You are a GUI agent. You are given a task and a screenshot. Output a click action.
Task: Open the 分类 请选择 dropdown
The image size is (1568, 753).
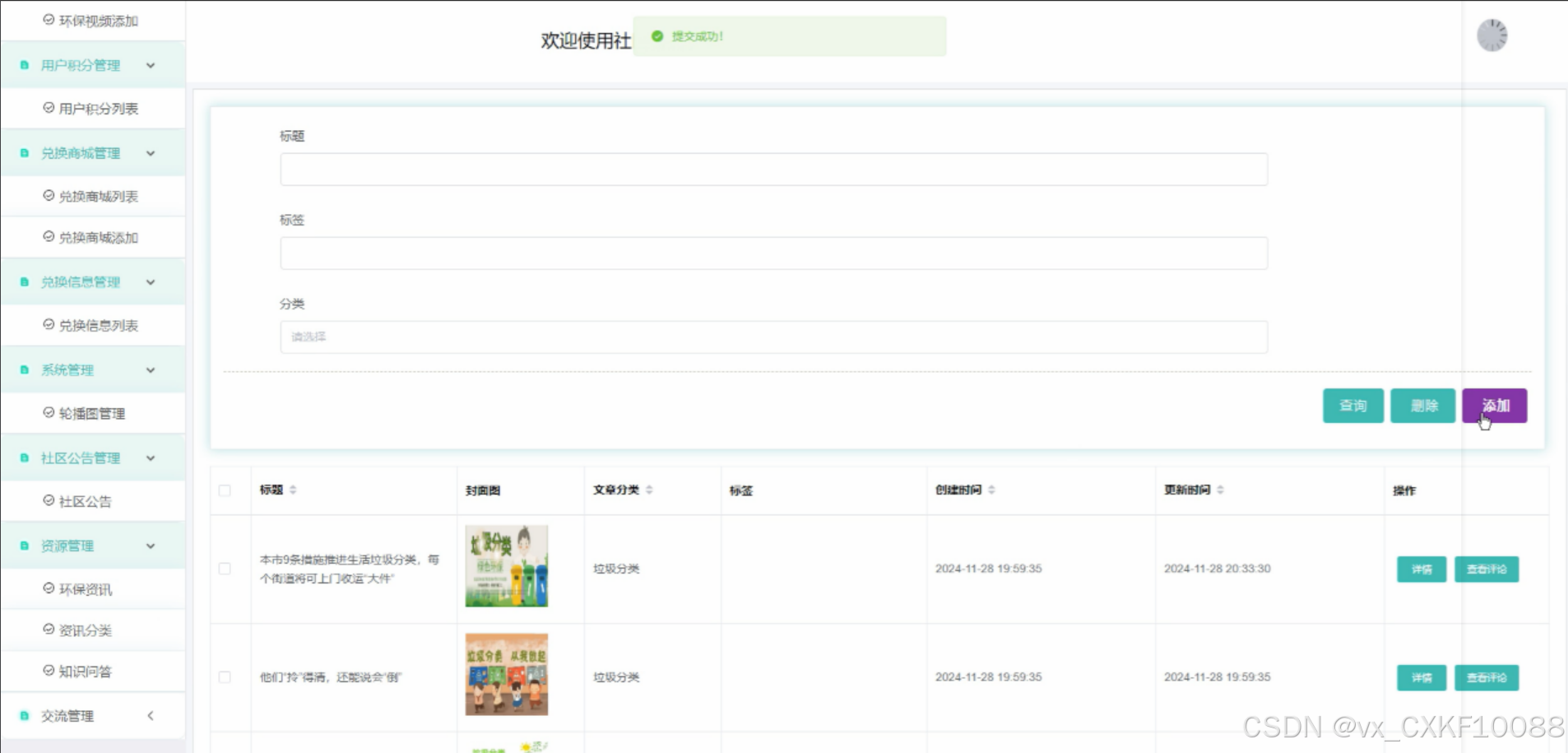click(x=773, y=337)
